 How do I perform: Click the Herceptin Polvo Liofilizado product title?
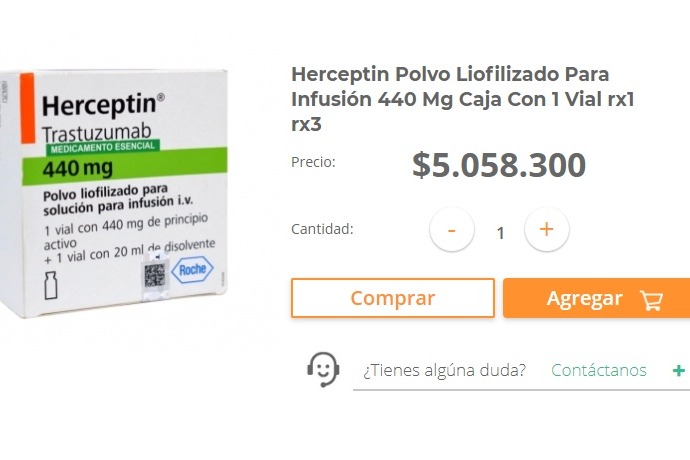point(463,99)
